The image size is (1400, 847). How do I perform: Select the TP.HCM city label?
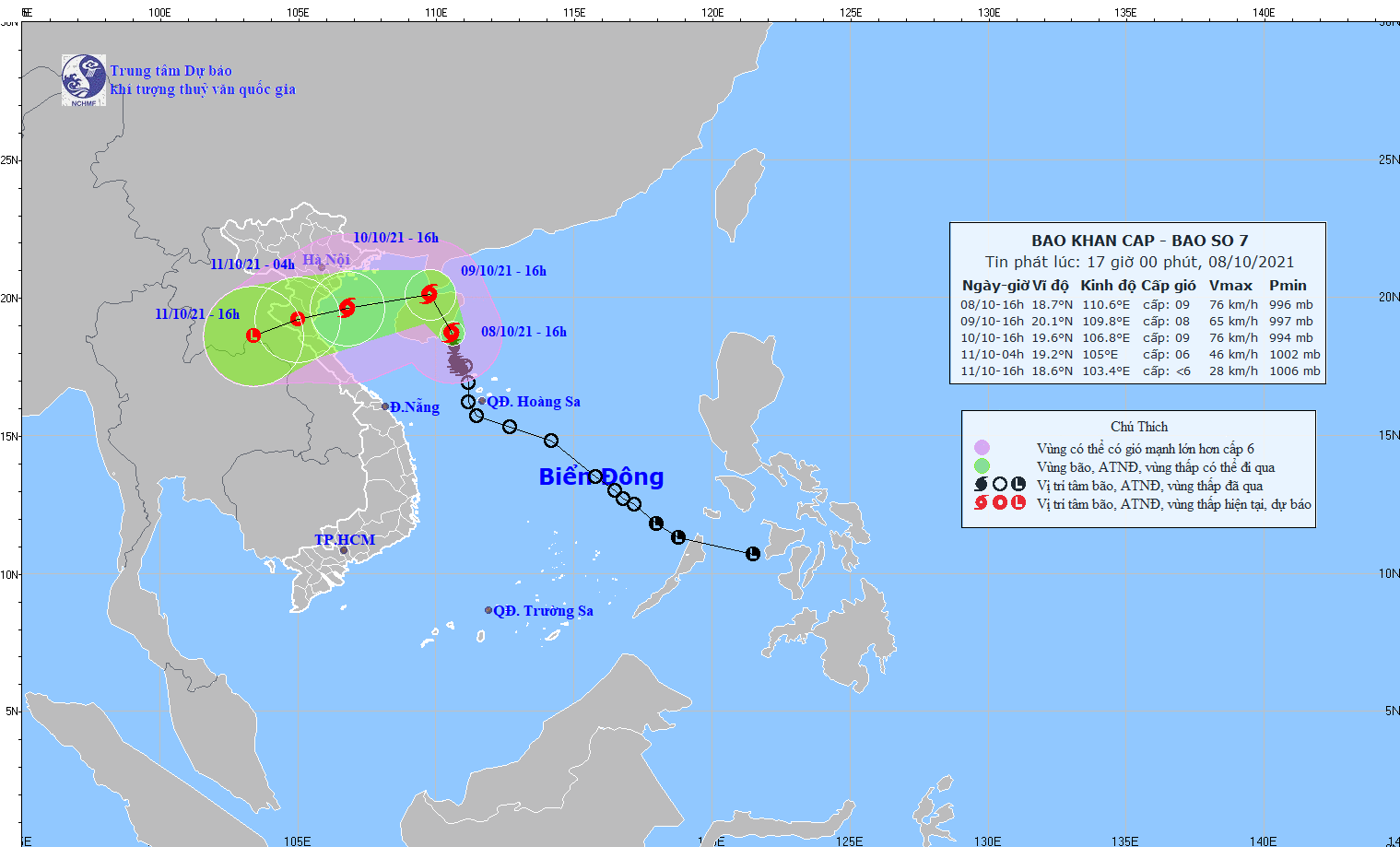(x=345, y=539)
